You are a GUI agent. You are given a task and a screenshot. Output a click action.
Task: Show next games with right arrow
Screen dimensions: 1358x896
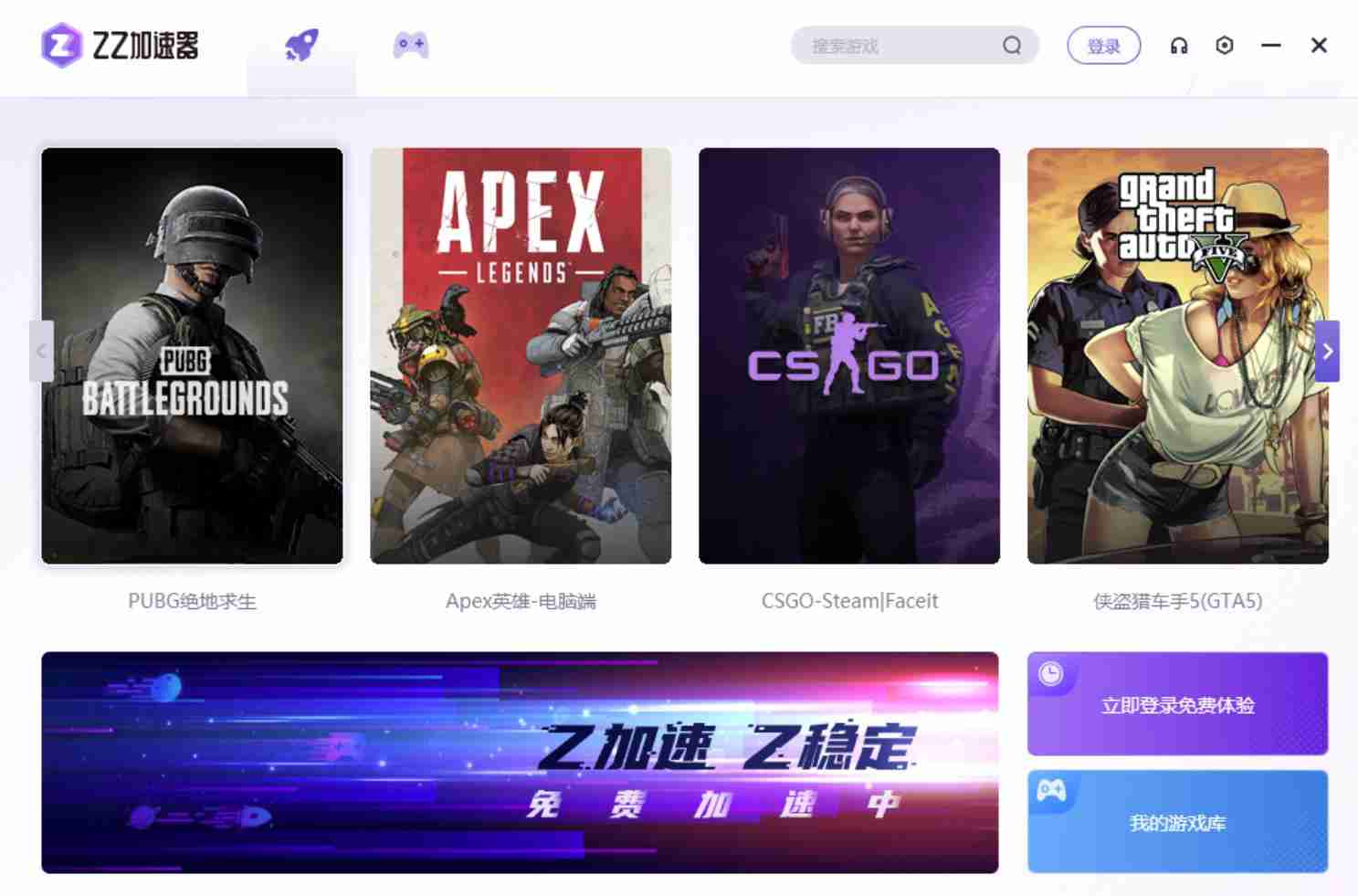click(x=1327, y=352)
